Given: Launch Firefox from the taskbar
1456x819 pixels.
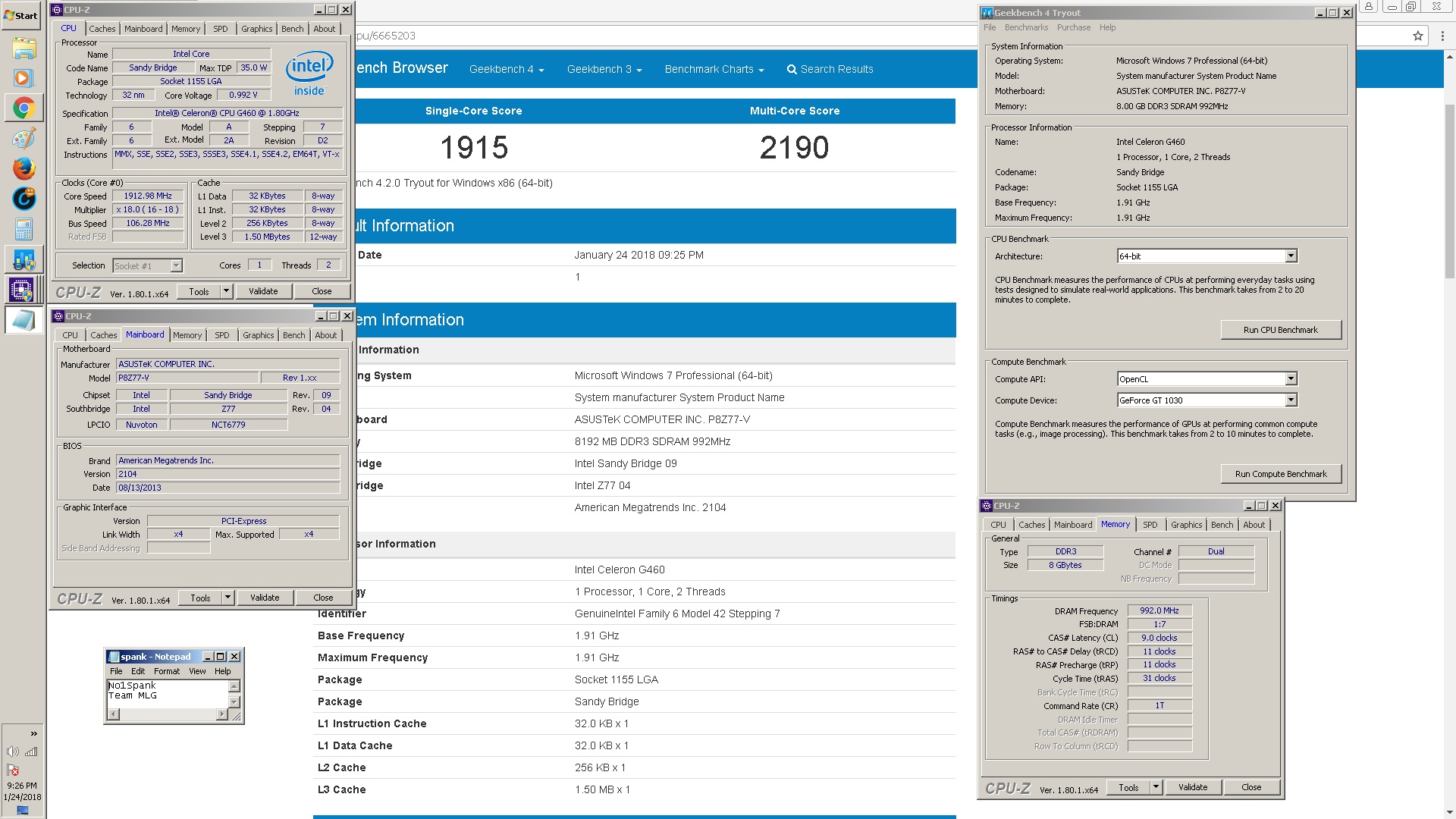Looking at the screenshot, I should coord(24,168).
